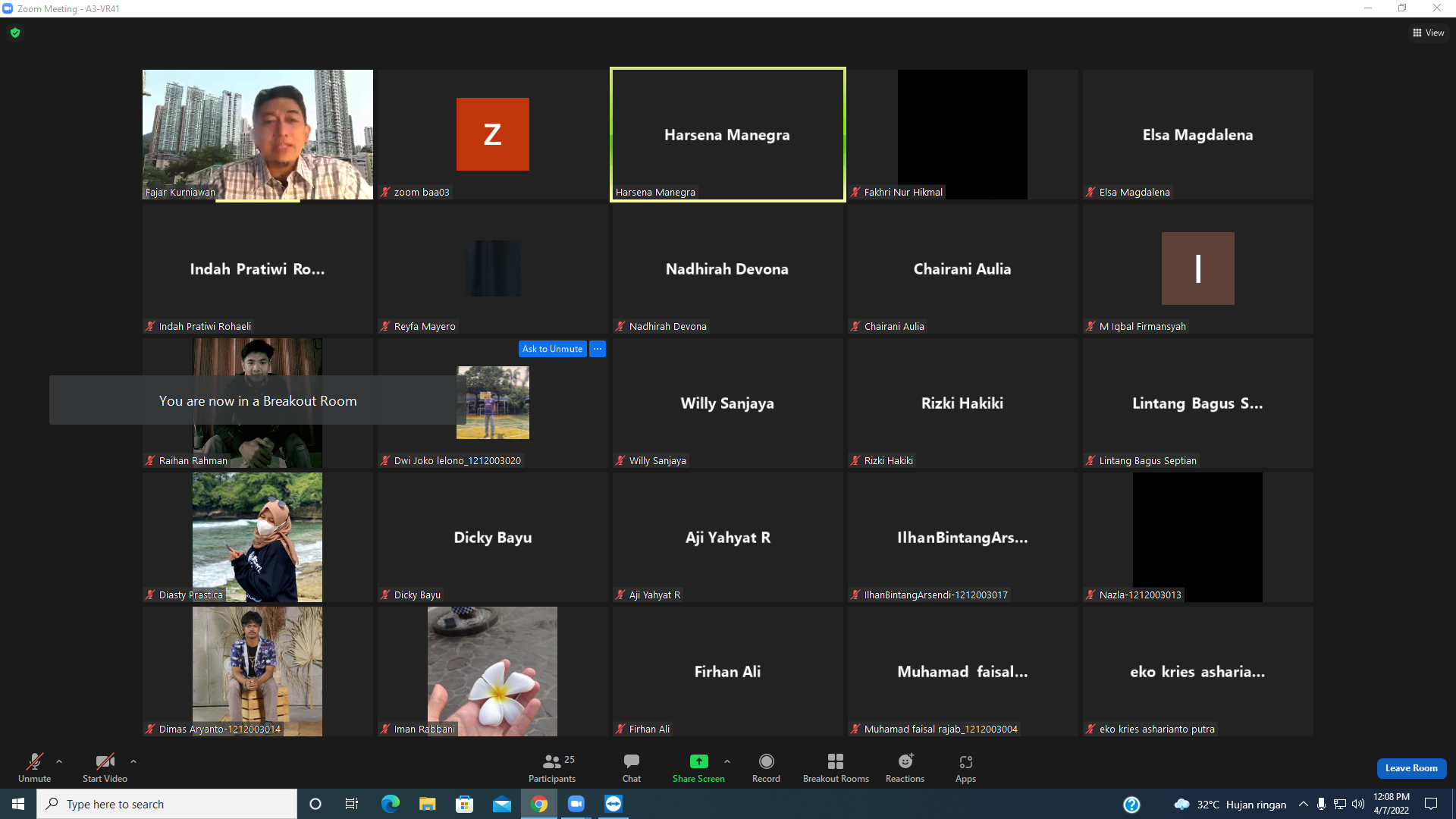Select Harsena Manegra's highlighted tile
1456x819 pixels.
[x=727, y=134]
